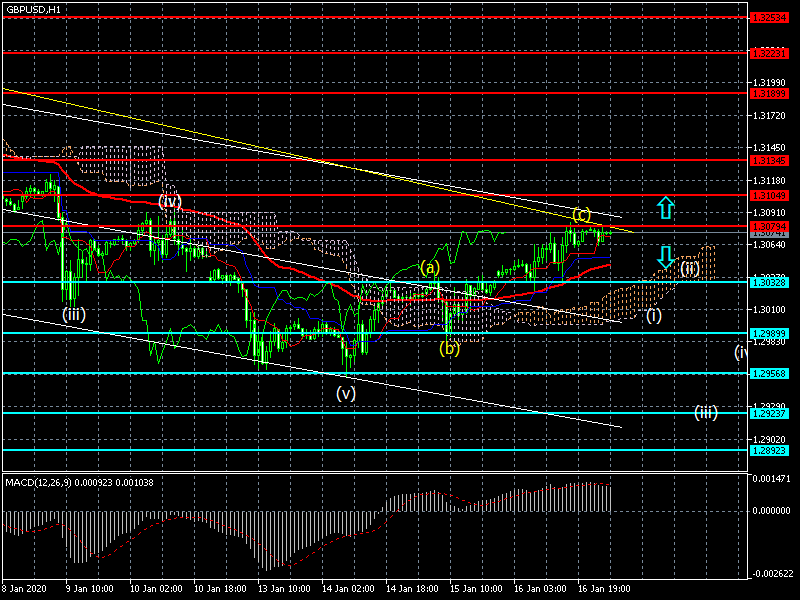Click the 0.001471 MACD scale value
The height and width of the screenshot is (600, 800).
tap(771, 479)
